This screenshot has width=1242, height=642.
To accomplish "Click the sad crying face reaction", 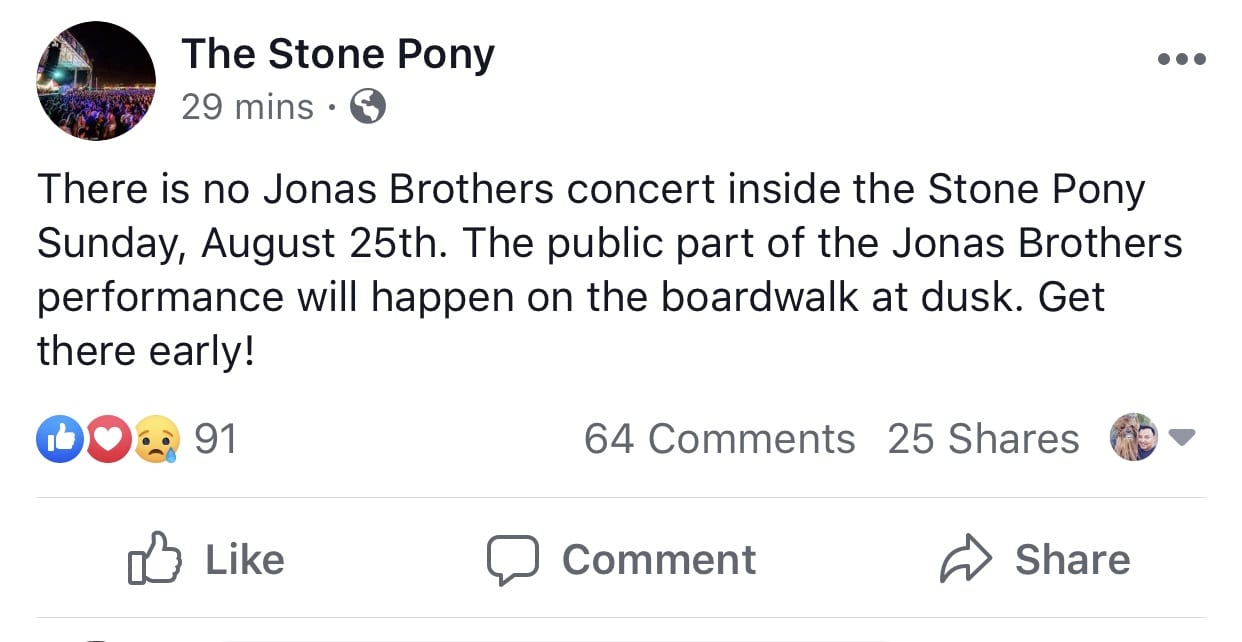I will pyautogui.click(x=157, y=440).
